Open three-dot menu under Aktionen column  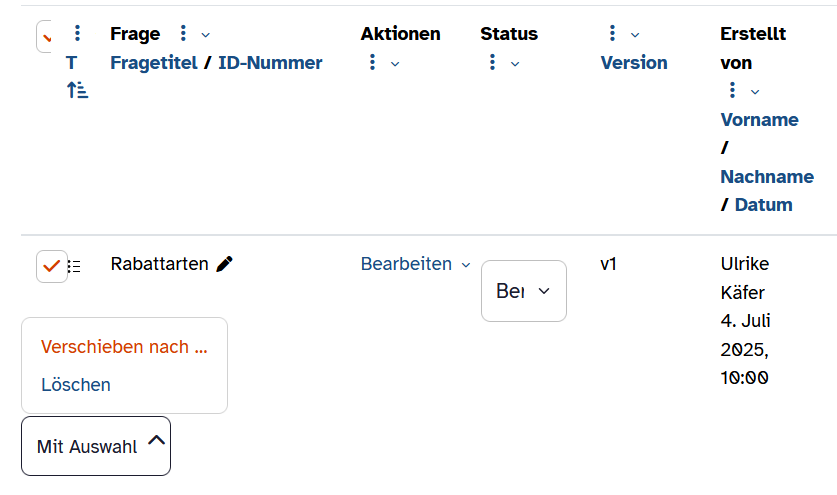pyautogui.click(x=373, y=62)
